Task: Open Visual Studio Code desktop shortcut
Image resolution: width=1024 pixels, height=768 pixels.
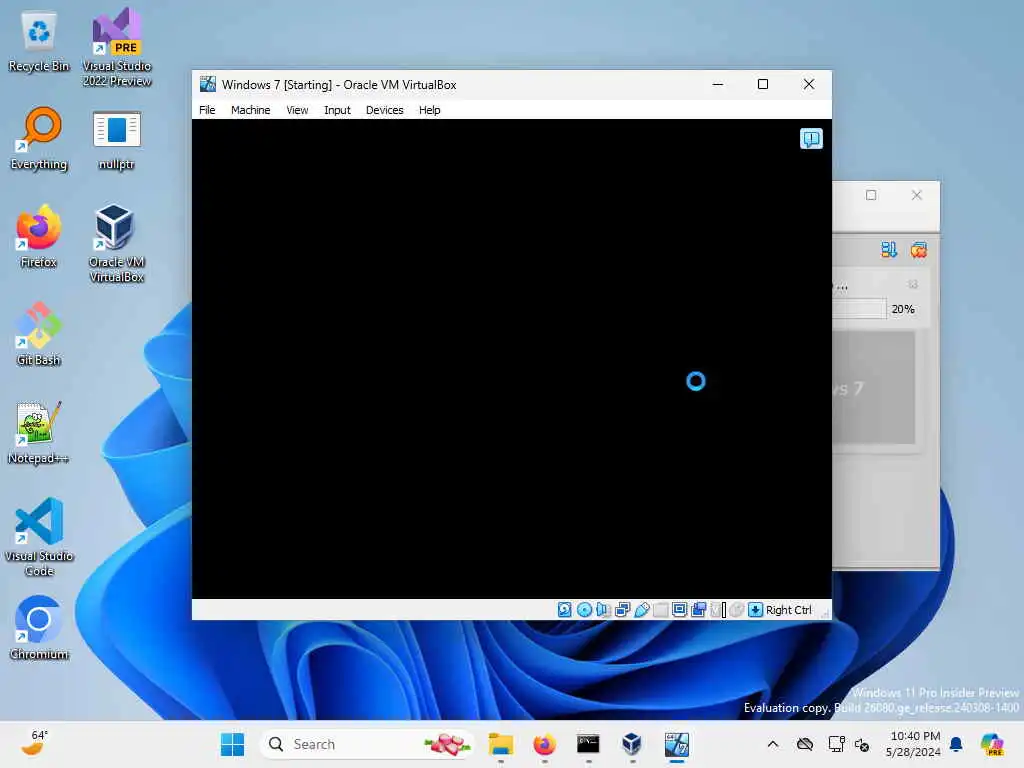Action: tap(39, 537)
